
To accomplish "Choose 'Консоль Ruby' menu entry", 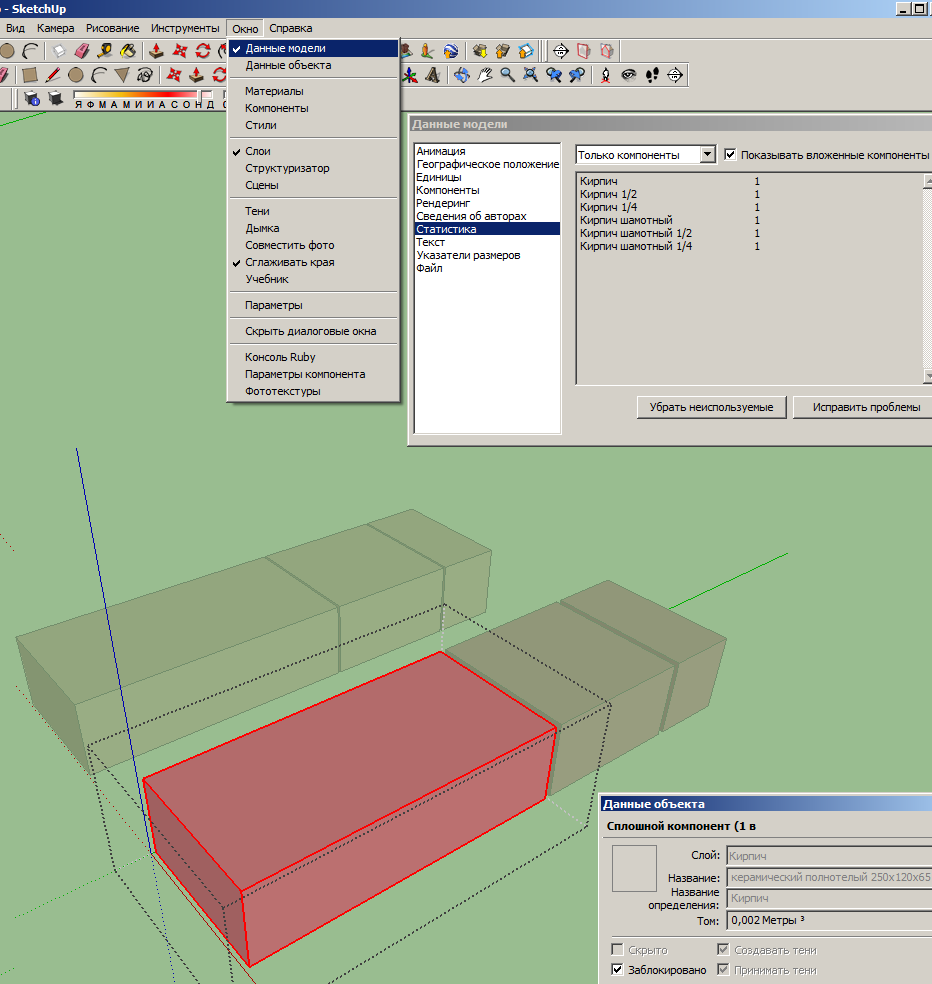I will click(280, 357).
